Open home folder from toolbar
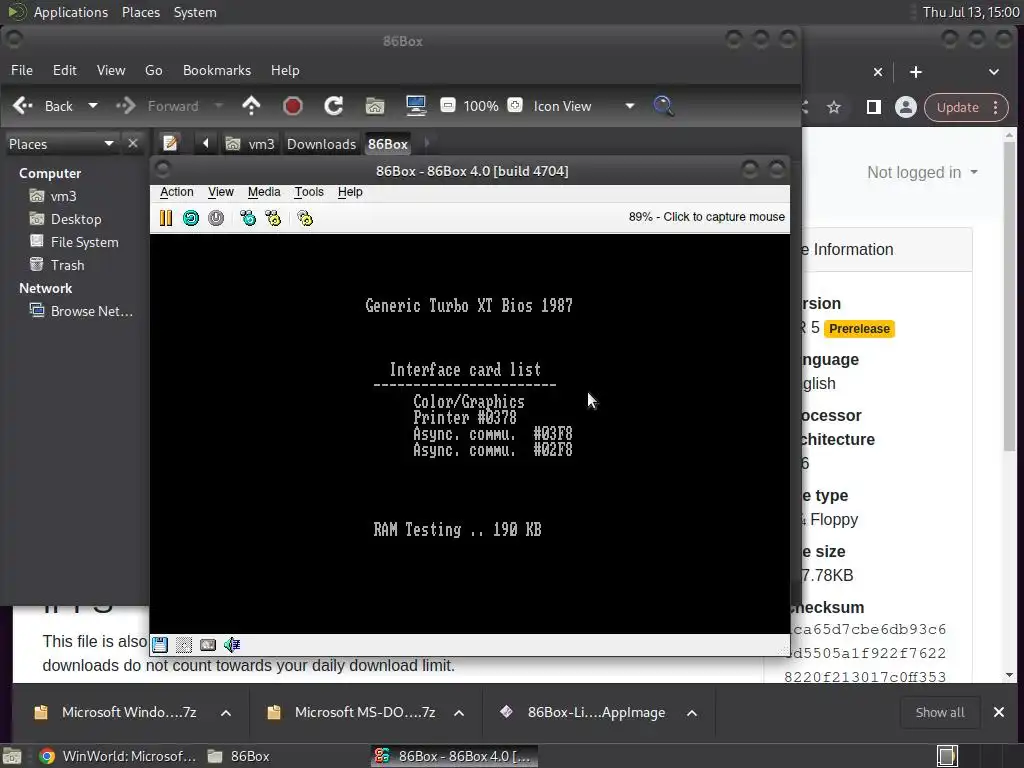 pyautogui.click(x=375, y=106)
